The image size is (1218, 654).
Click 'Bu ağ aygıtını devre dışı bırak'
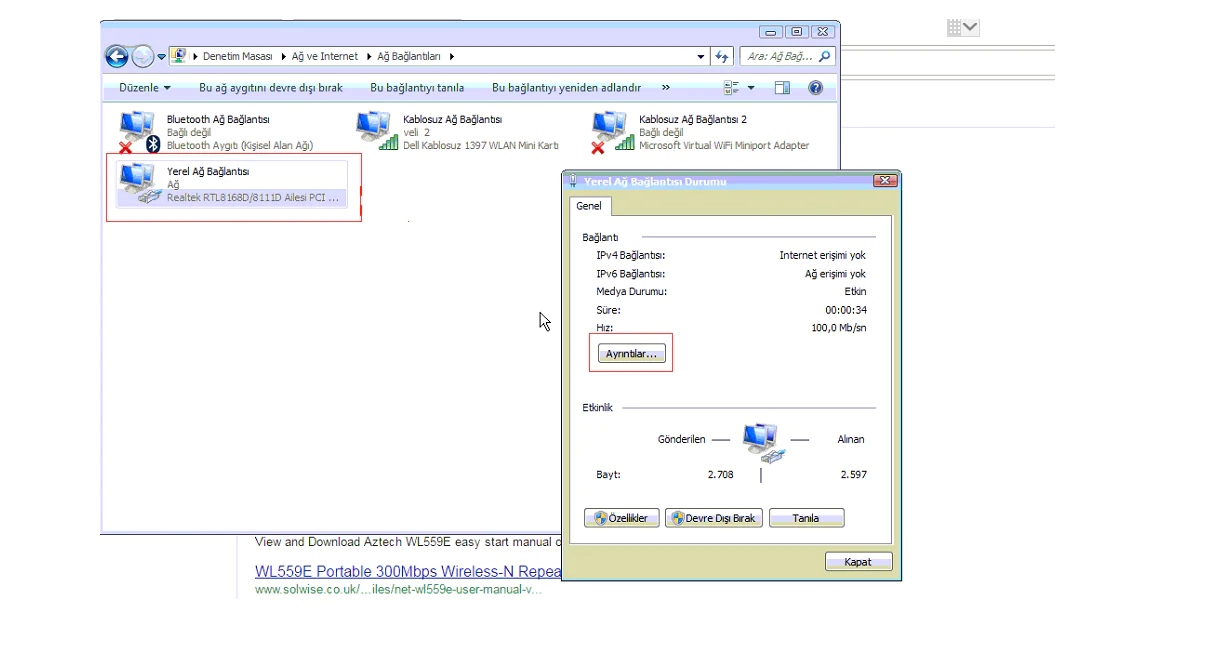tap(270, 88)
